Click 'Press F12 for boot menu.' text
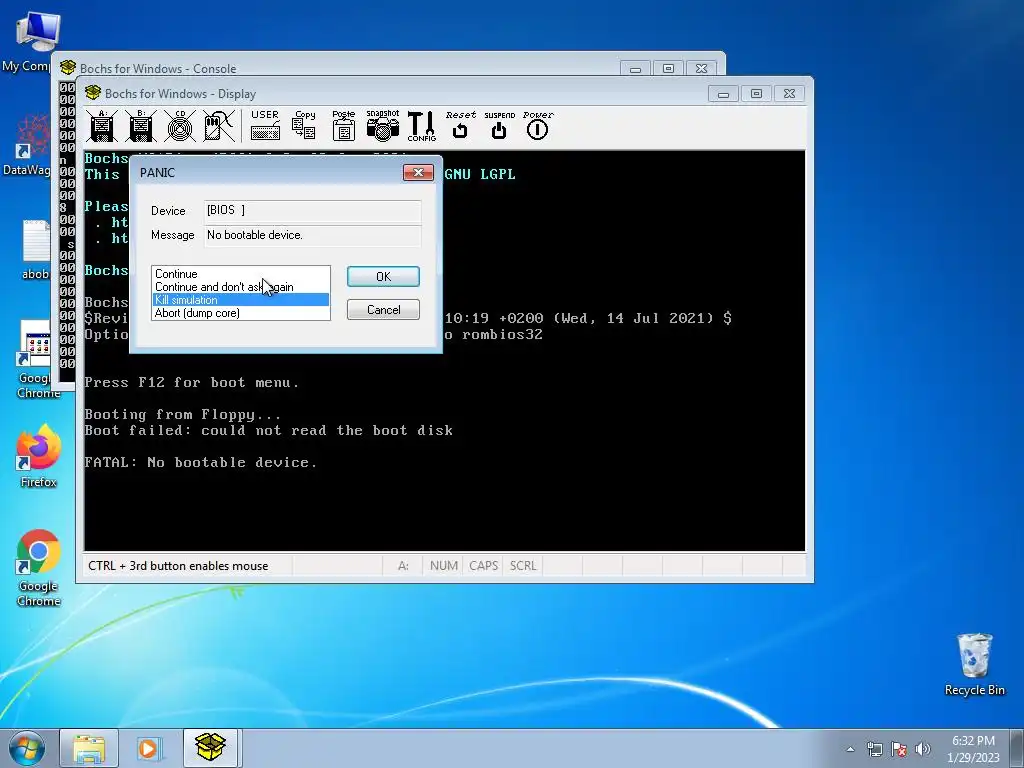This screenshot has height=768, width=1024. tap(192, 383)
